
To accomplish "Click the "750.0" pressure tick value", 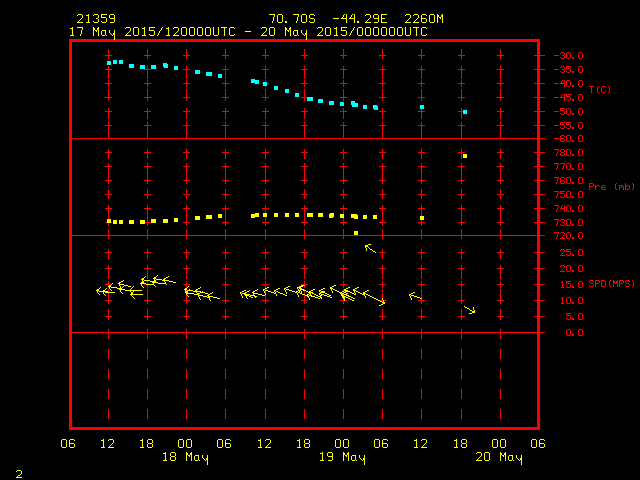I will 569,195.
